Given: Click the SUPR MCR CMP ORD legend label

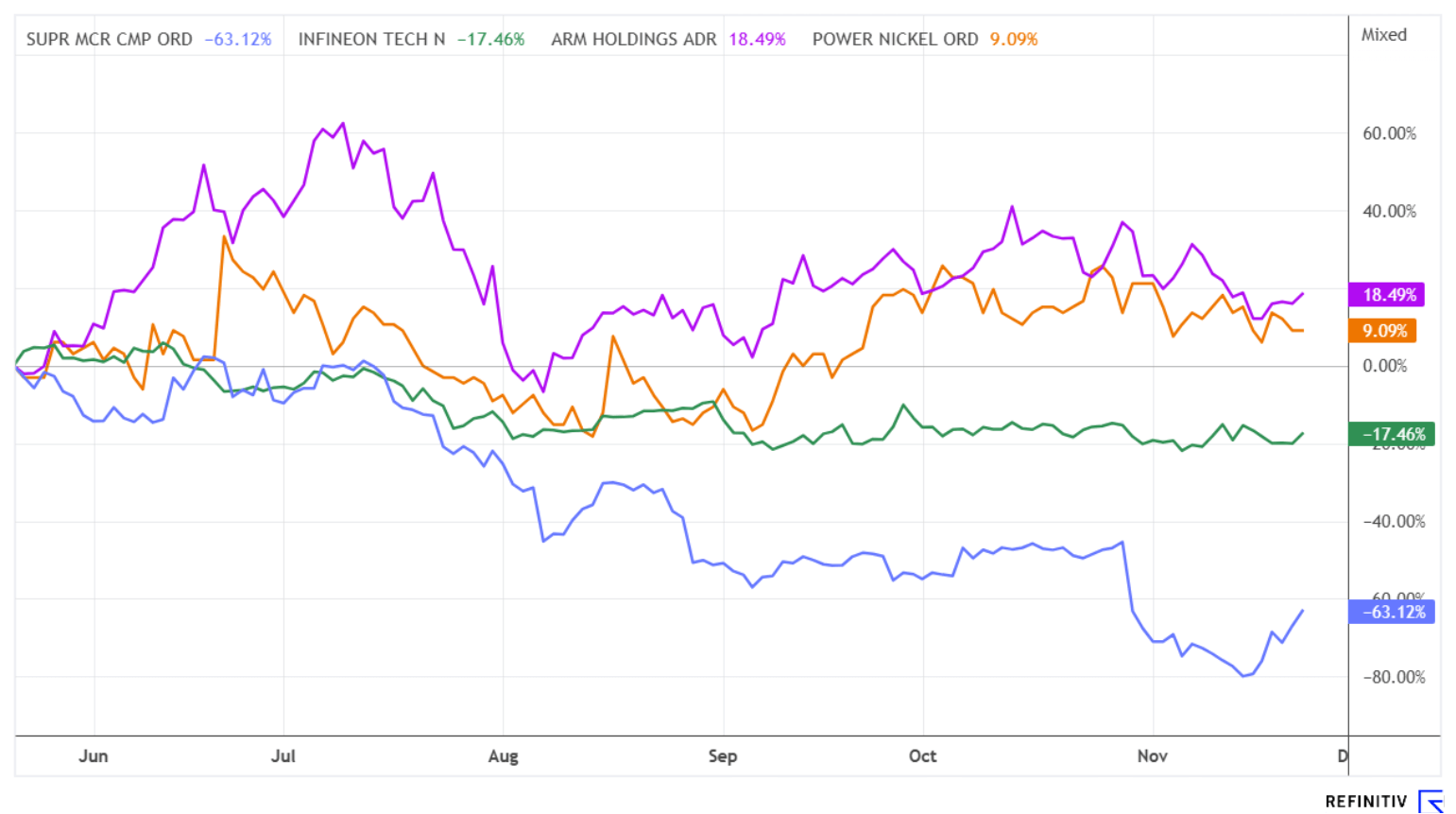Looking at the screenshot, I should click(x=109, y=40).
